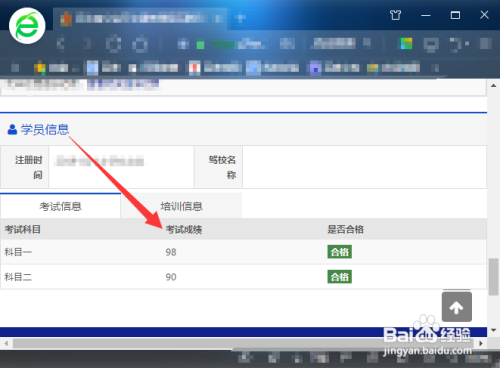Click the horizontal scrollbar left arrow
The image size is (500, 368).
click(6, 343)
